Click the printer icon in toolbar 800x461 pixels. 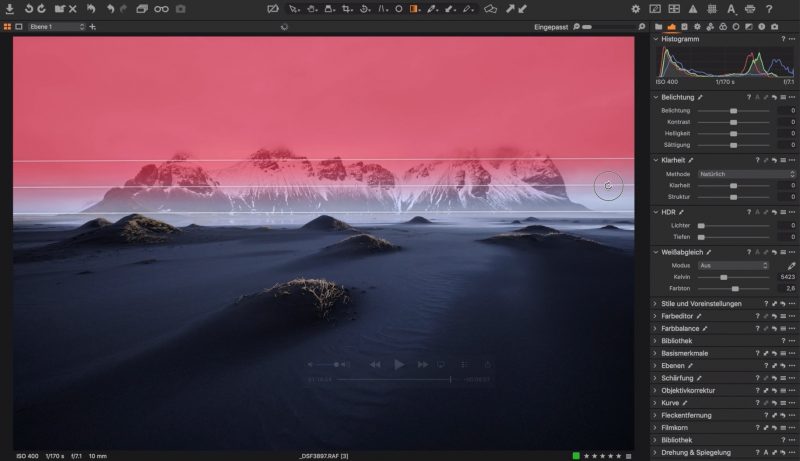point(748,9)
